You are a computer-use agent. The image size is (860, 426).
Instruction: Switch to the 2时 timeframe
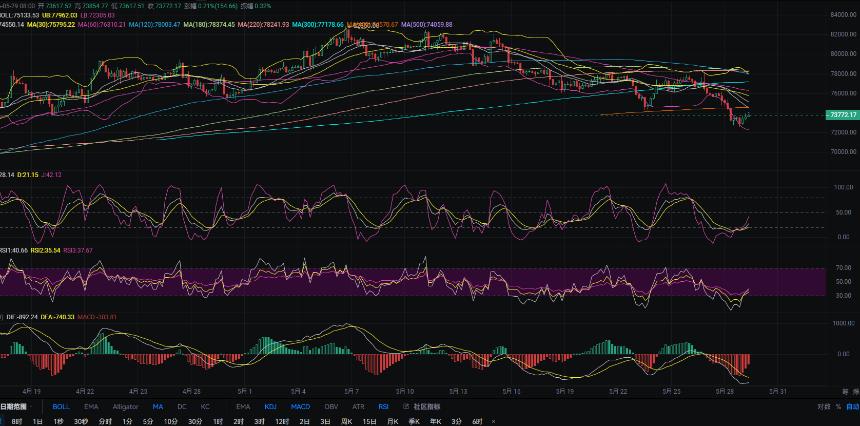[x=238, y=421]
